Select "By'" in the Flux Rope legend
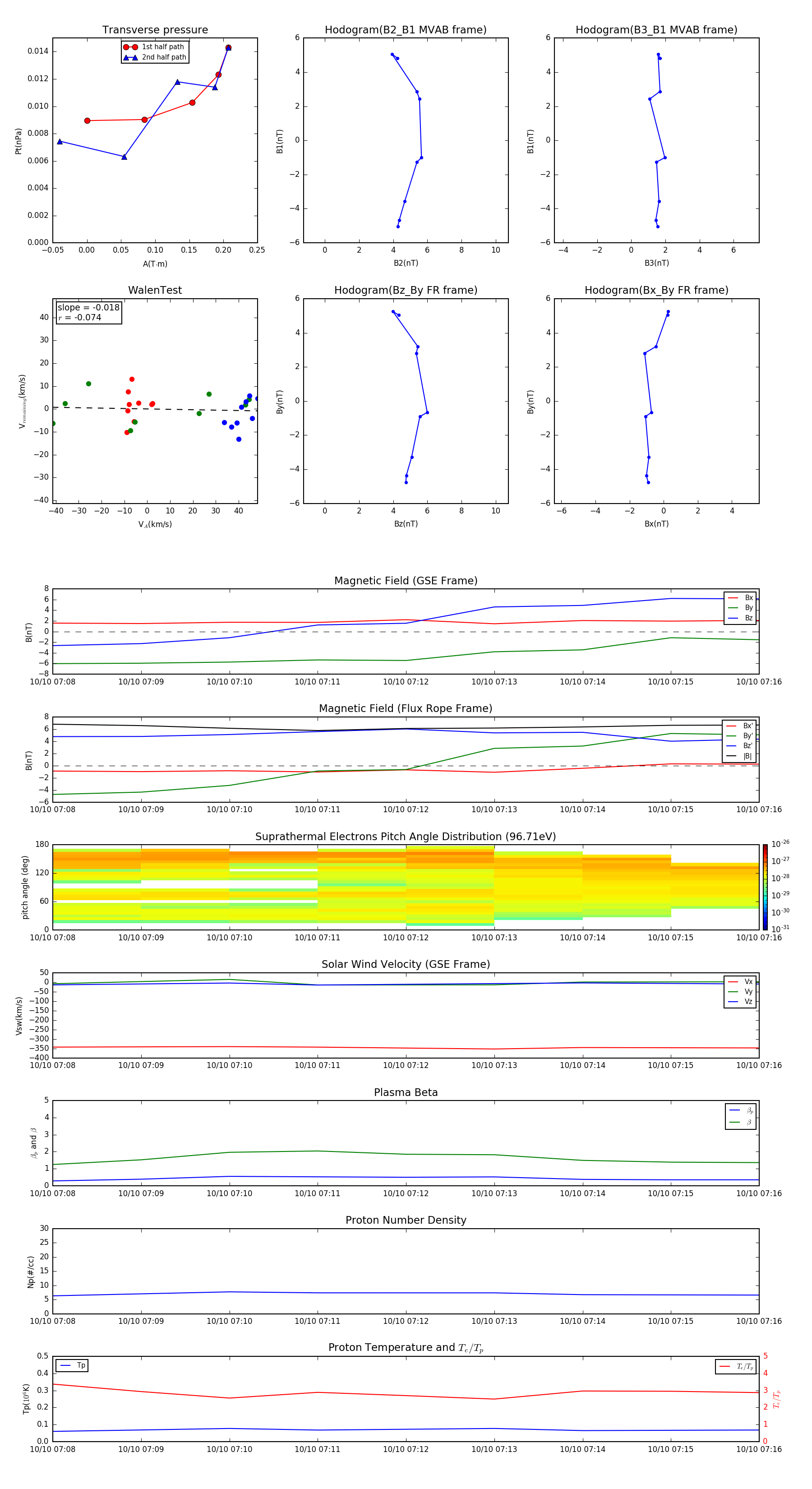Screen dimensions: 812x1489 click(x=739, y=736)
